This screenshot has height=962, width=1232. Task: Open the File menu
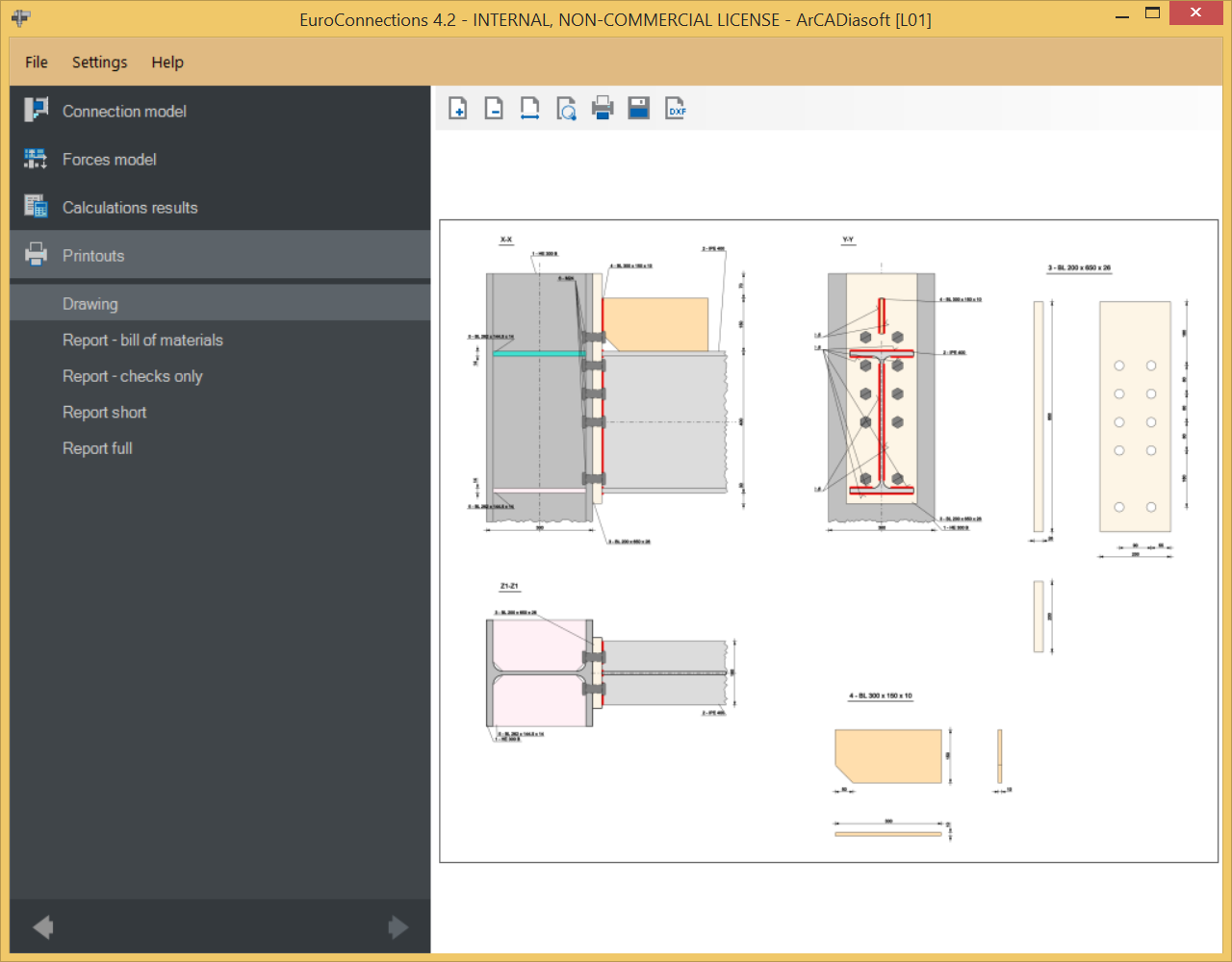pyautogui.click(x=37, y=62)
